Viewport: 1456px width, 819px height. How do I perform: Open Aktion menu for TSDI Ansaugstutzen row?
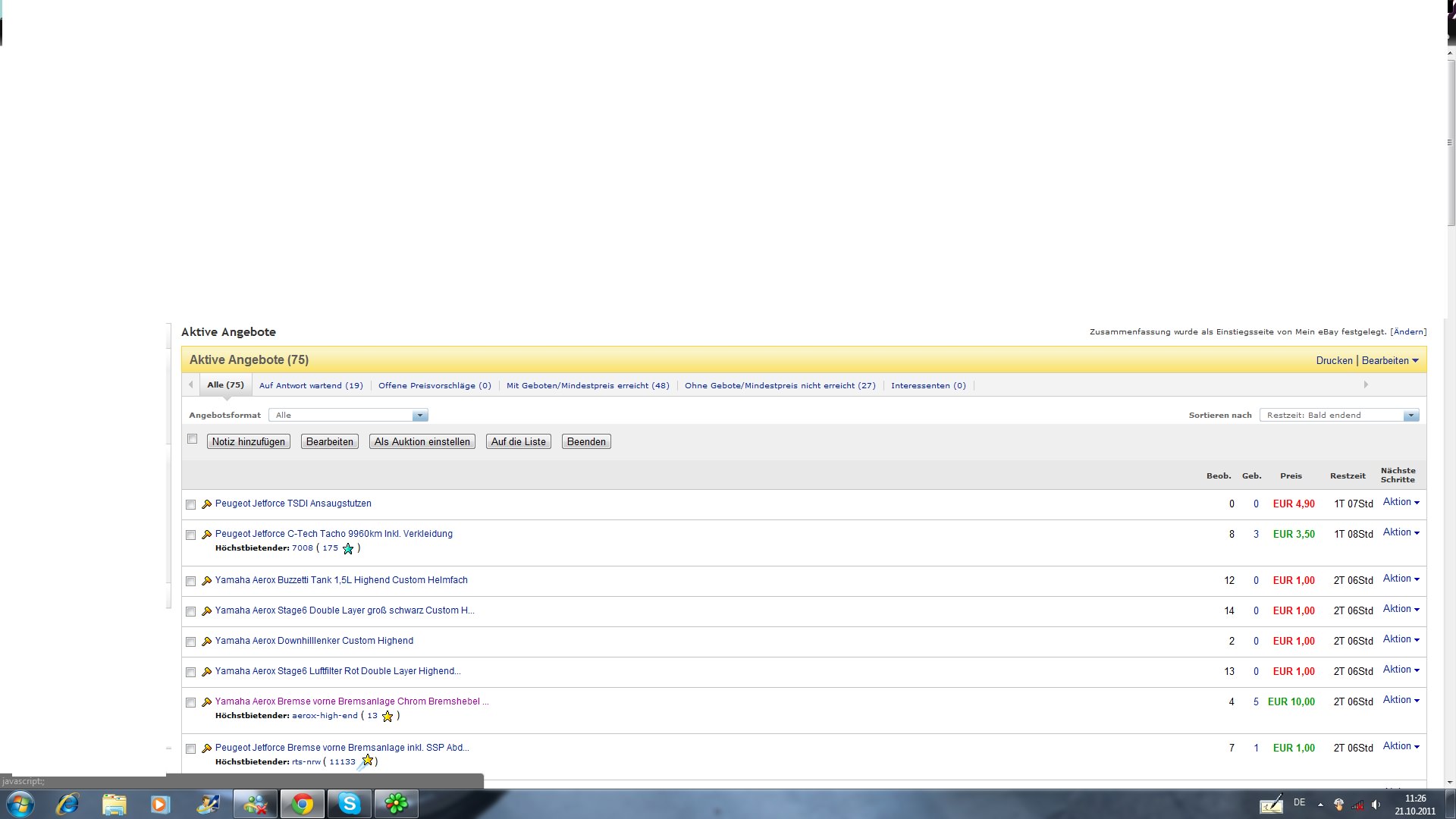[1401, 502]
